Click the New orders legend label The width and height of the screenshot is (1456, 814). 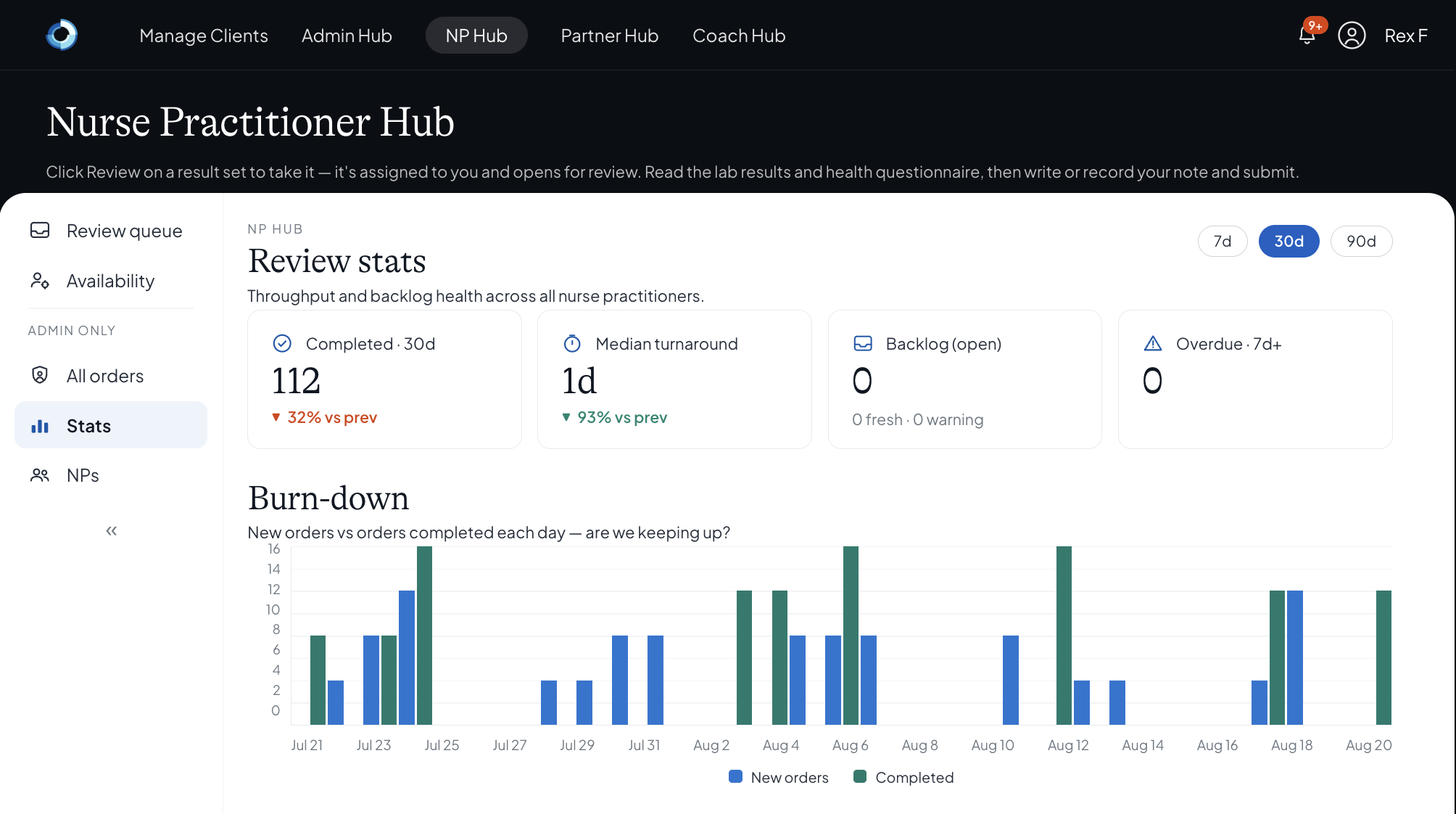click(790, 778)
